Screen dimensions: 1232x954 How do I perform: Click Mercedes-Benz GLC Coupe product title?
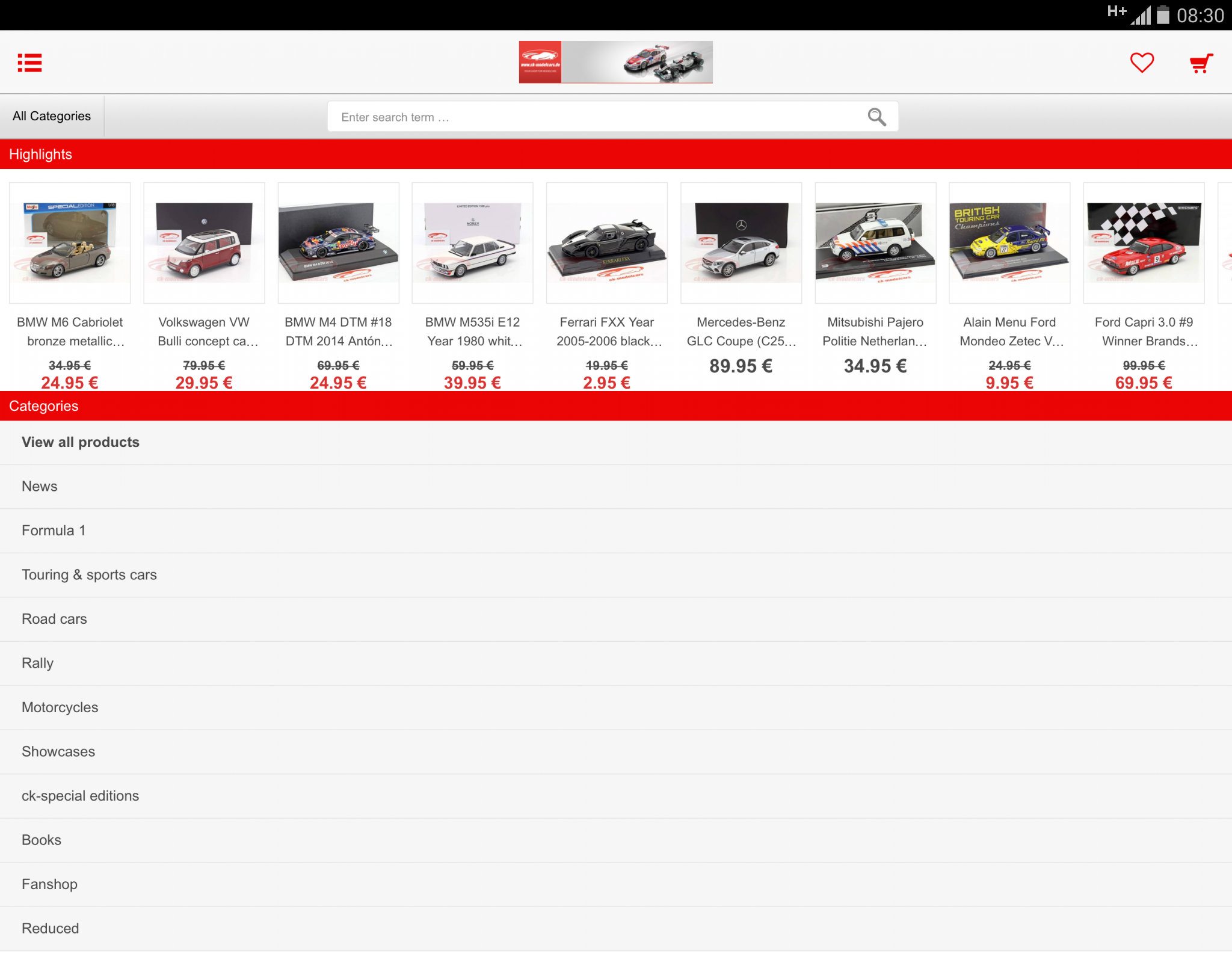coord(741,331)
